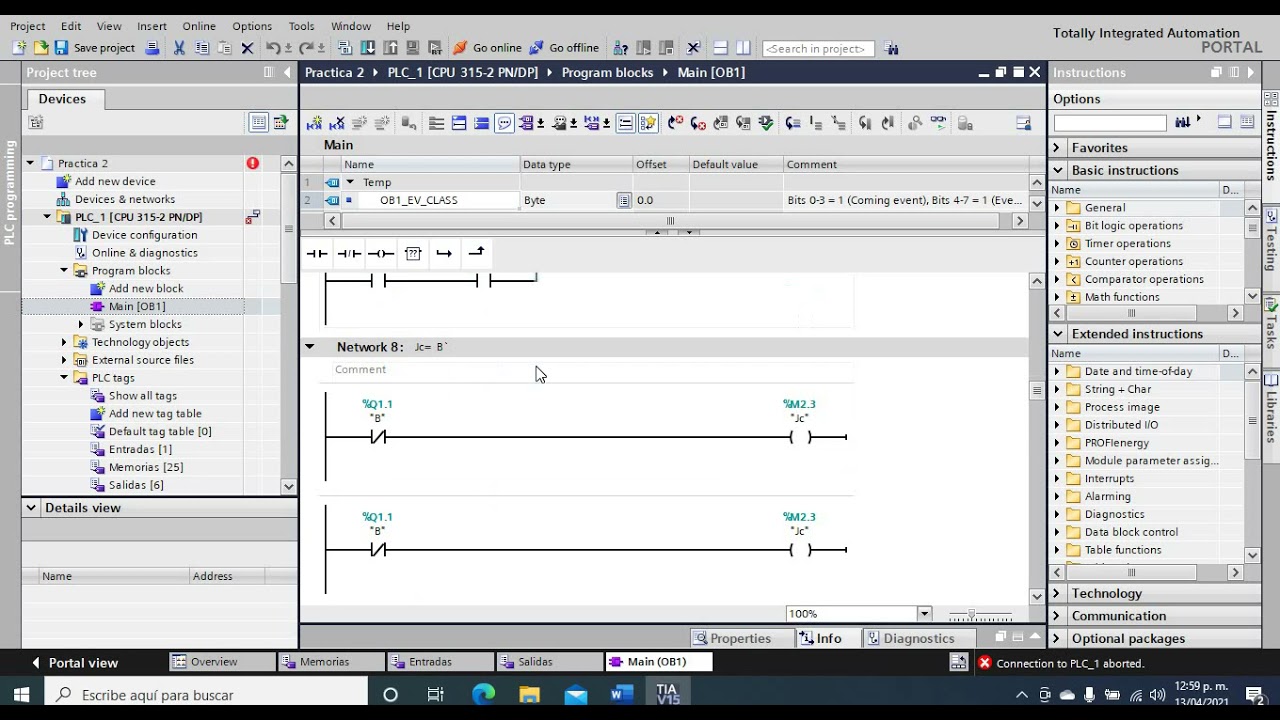Expand the Favorites instructions section

[x=1056, y=148]
